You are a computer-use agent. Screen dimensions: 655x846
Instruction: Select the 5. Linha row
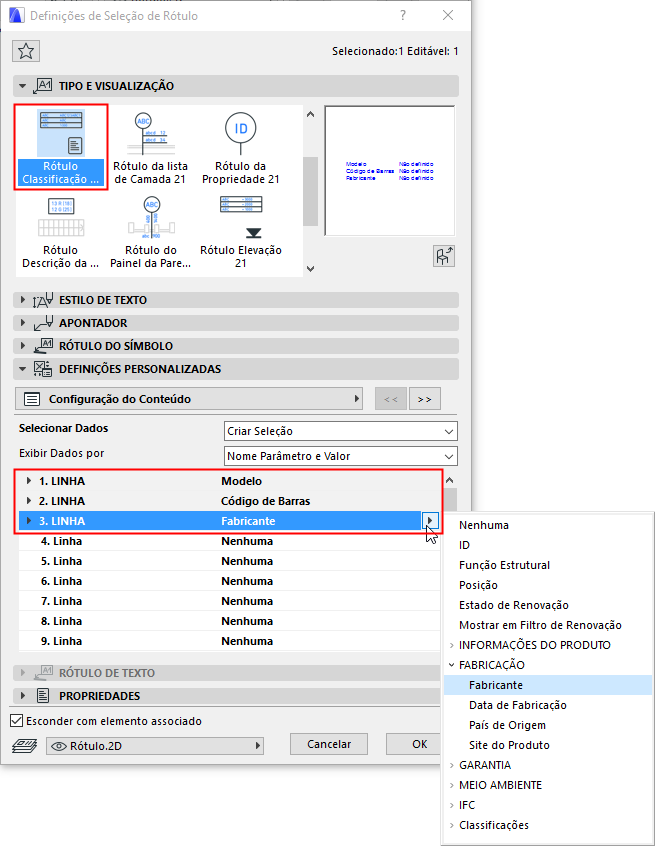pyautogui.click(x=229, y=561)
